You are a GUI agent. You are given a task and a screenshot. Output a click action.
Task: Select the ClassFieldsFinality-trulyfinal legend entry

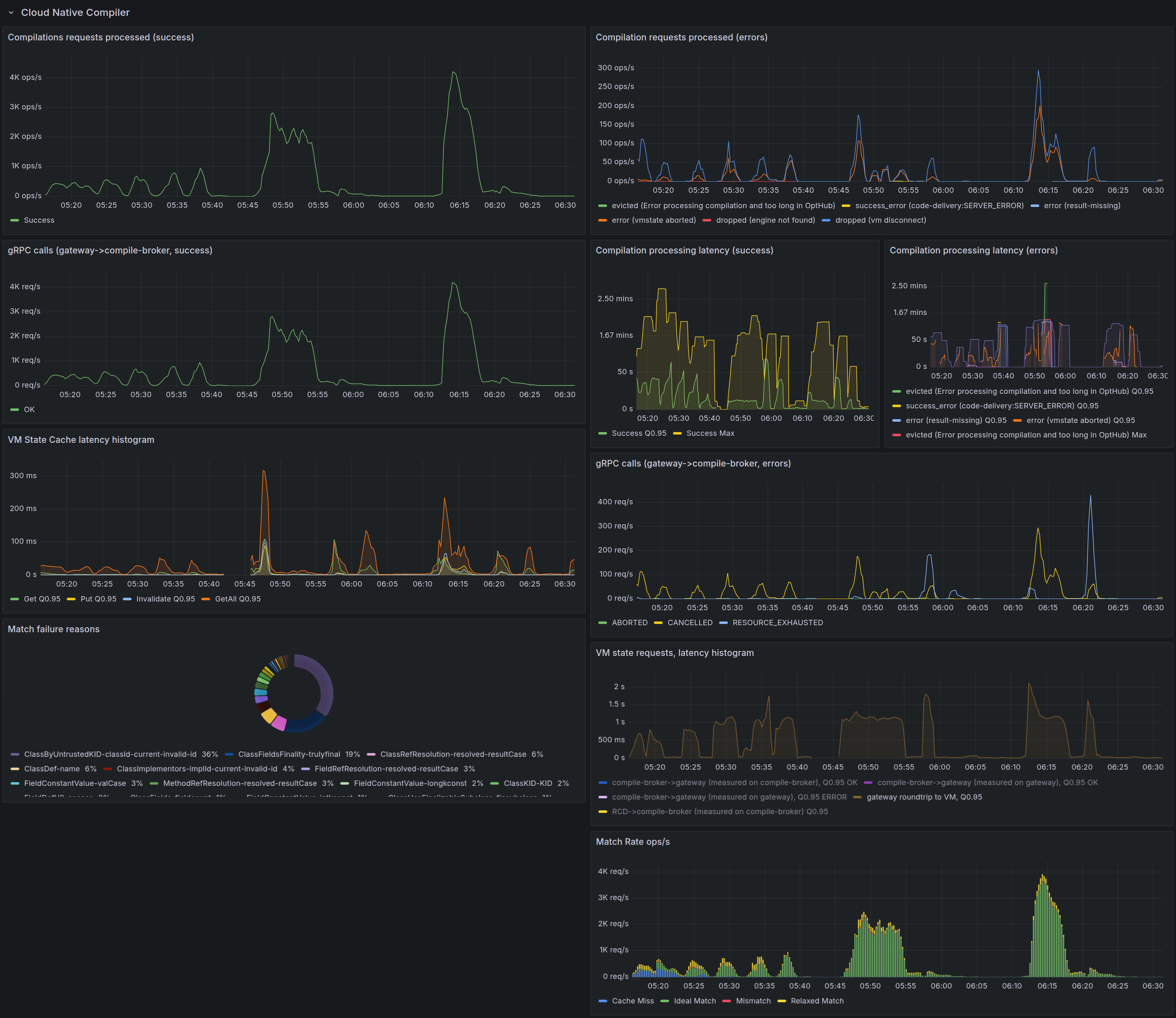290,754
